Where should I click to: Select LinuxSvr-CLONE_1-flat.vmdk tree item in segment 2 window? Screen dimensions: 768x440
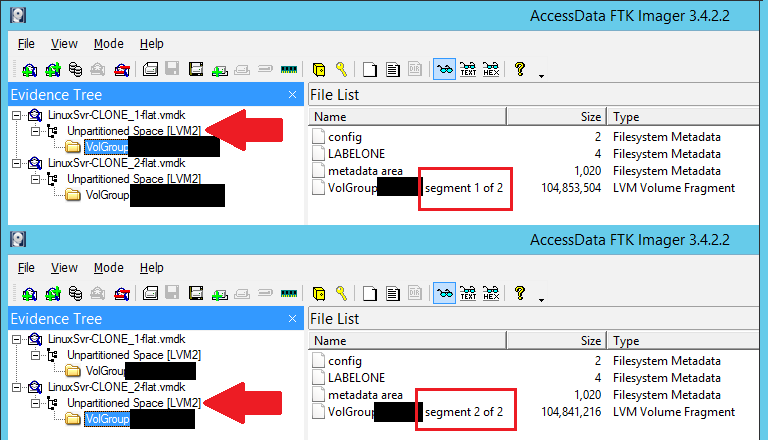[x=117, y=339]
